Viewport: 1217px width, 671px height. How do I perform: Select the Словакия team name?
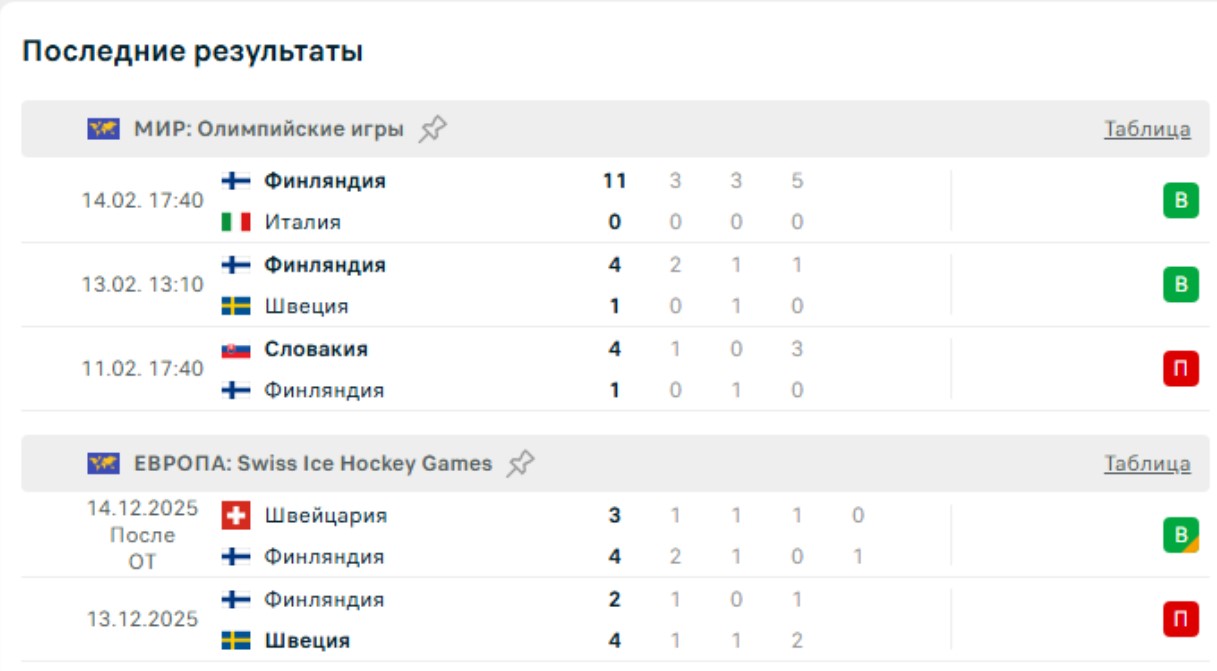pos(316,349)
